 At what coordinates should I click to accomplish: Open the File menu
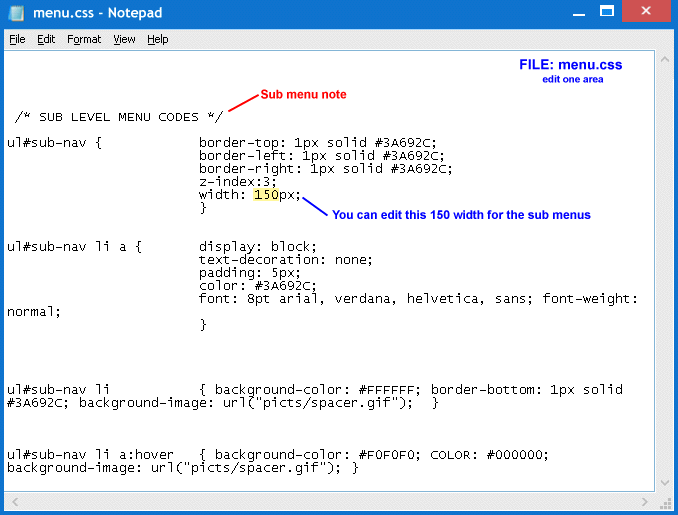(17, 39)
